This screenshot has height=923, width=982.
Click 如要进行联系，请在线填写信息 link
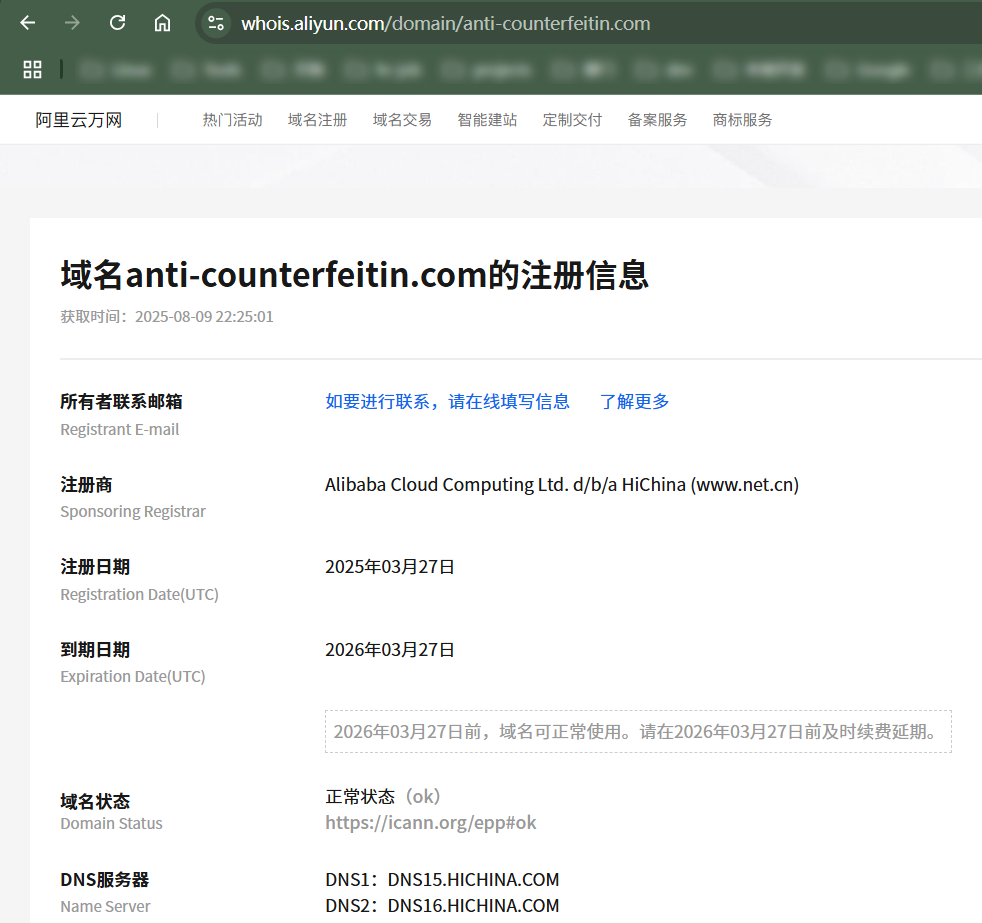(x=447, y=401)
